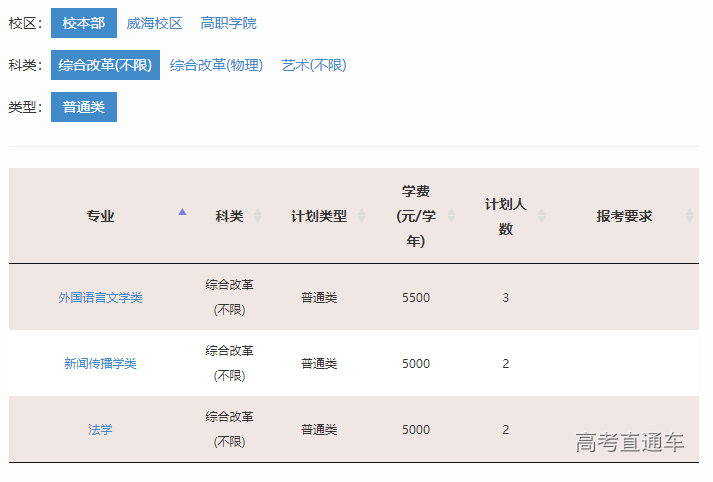Click sort arrows beside 计划人数 header

pyautogui.click(x=541, y=216)
